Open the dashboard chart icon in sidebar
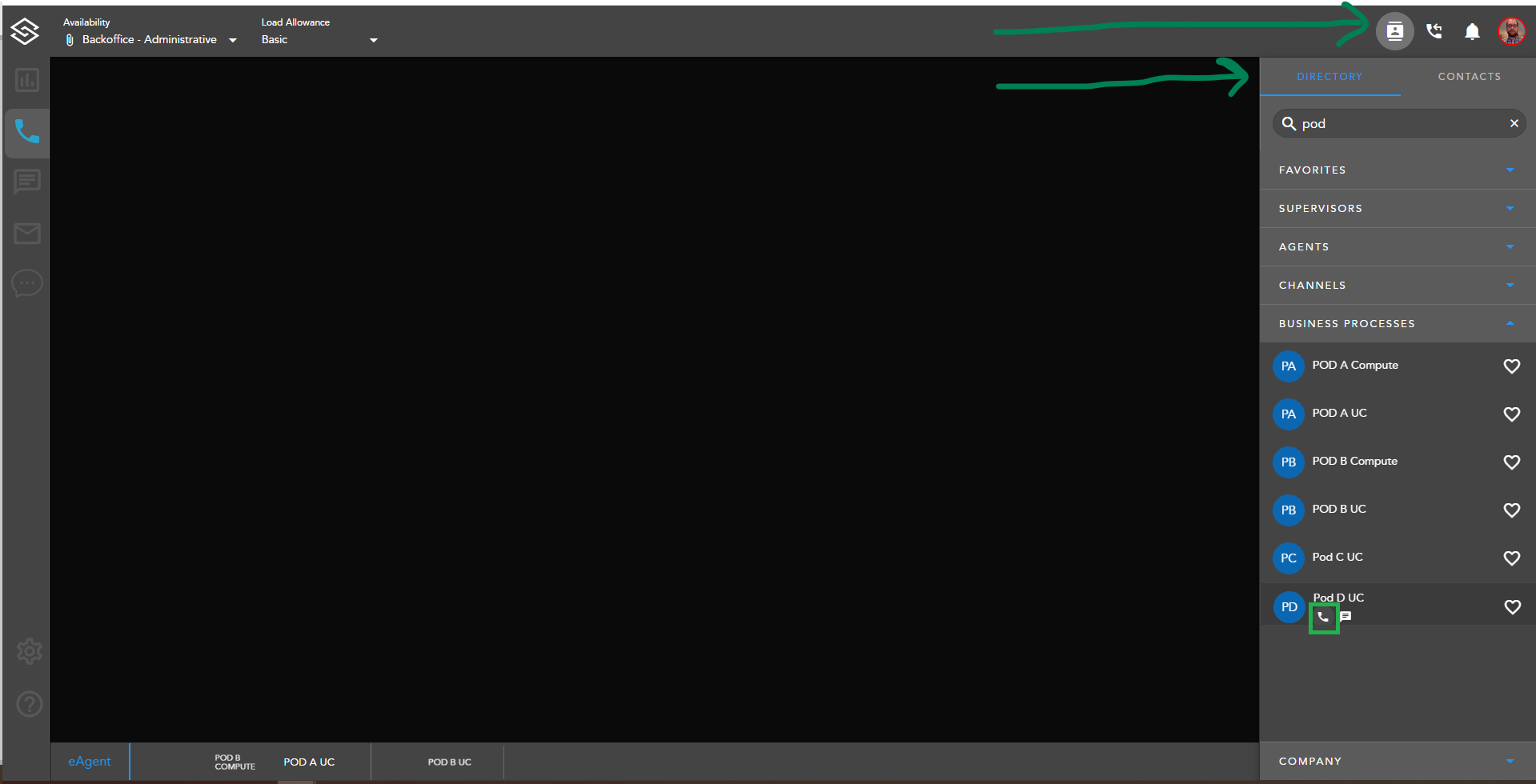This screenshot has width=1536, height=784. click(x=27, y=80)
